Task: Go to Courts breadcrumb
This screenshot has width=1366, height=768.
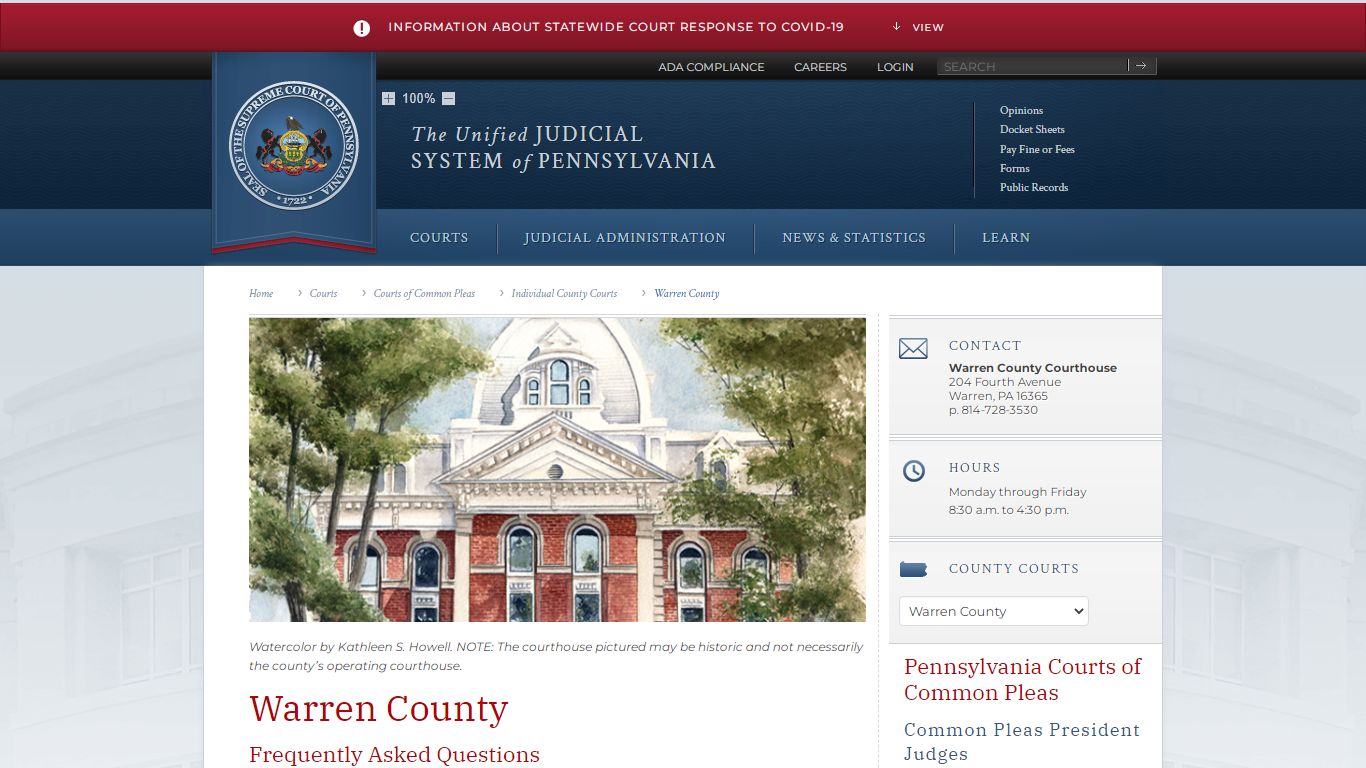Action: (323, 293)
